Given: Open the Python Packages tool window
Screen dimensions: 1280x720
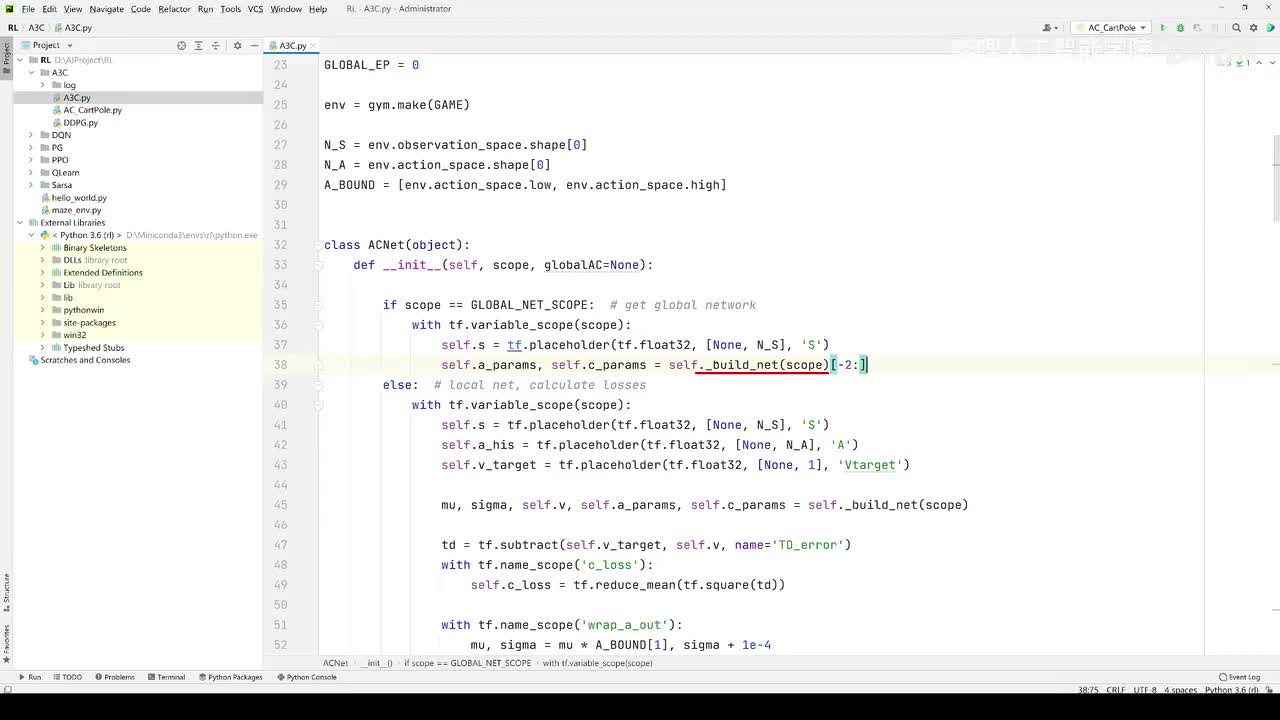Looking at the screenshot, I should click(229, 677).
